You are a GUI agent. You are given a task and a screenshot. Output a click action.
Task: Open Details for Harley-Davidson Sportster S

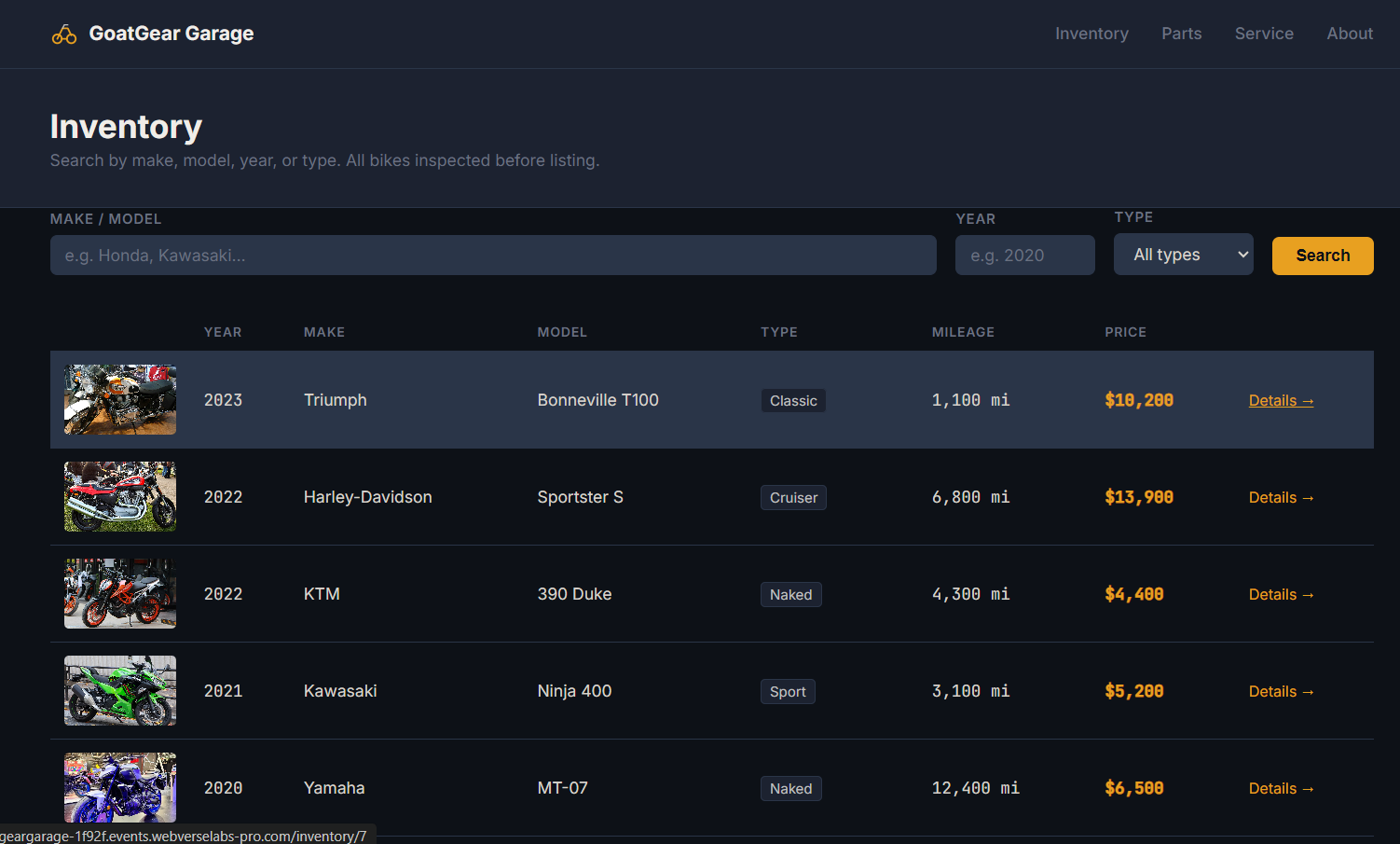coord(1282,497)
